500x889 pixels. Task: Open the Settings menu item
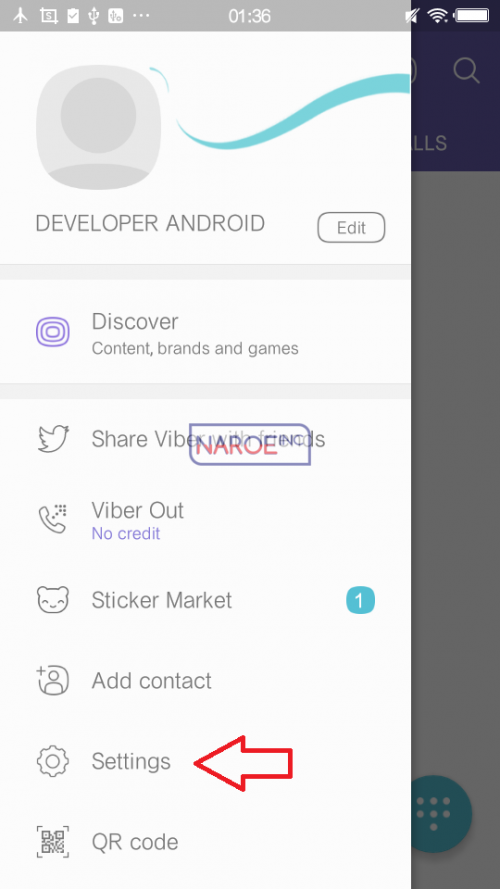205,761
